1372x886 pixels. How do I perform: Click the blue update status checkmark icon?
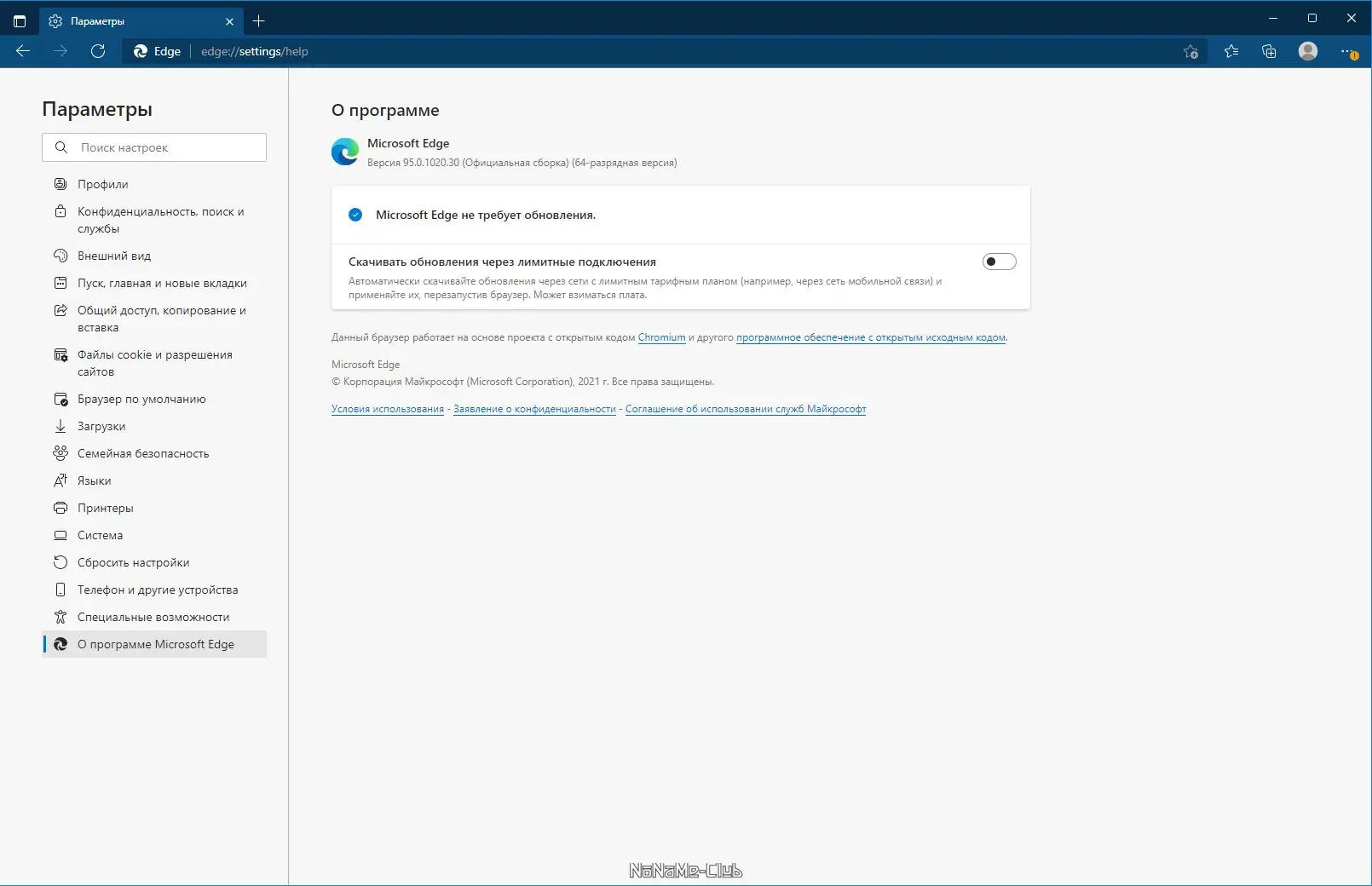click(x=355, y=215)
